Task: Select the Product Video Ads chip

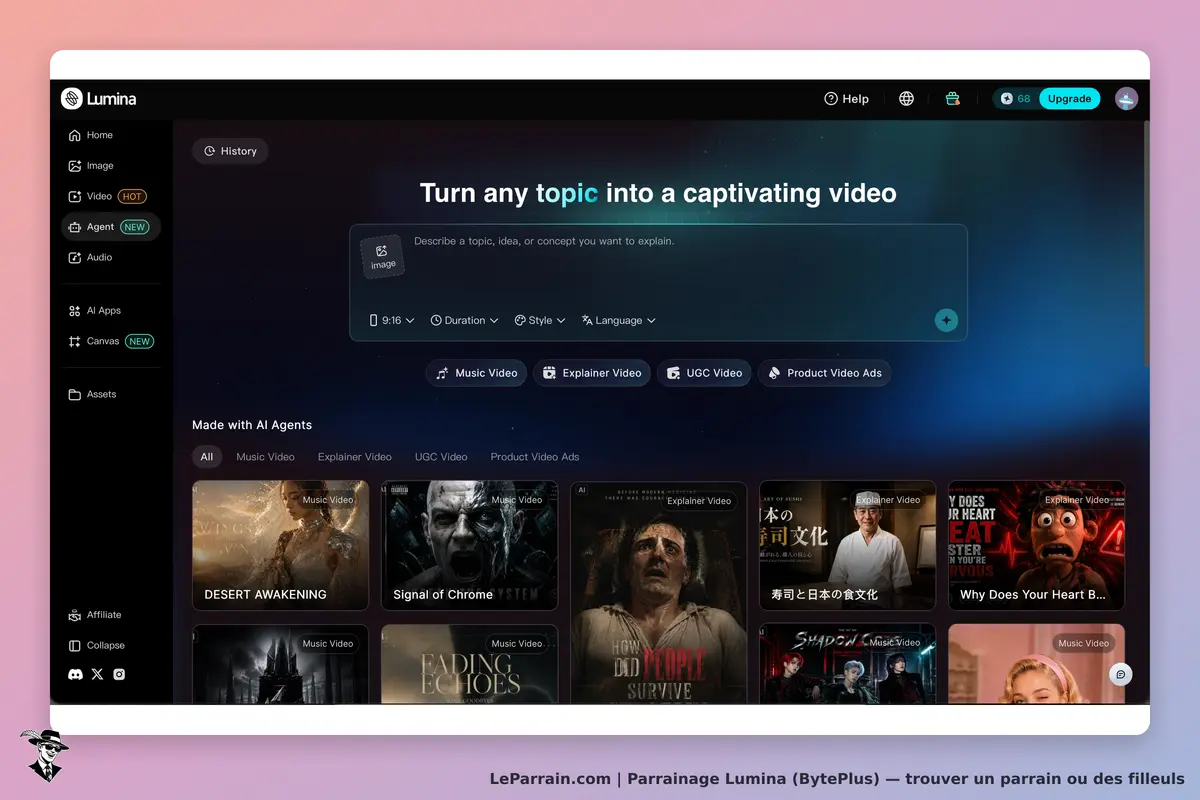Action: coord(824,373)
